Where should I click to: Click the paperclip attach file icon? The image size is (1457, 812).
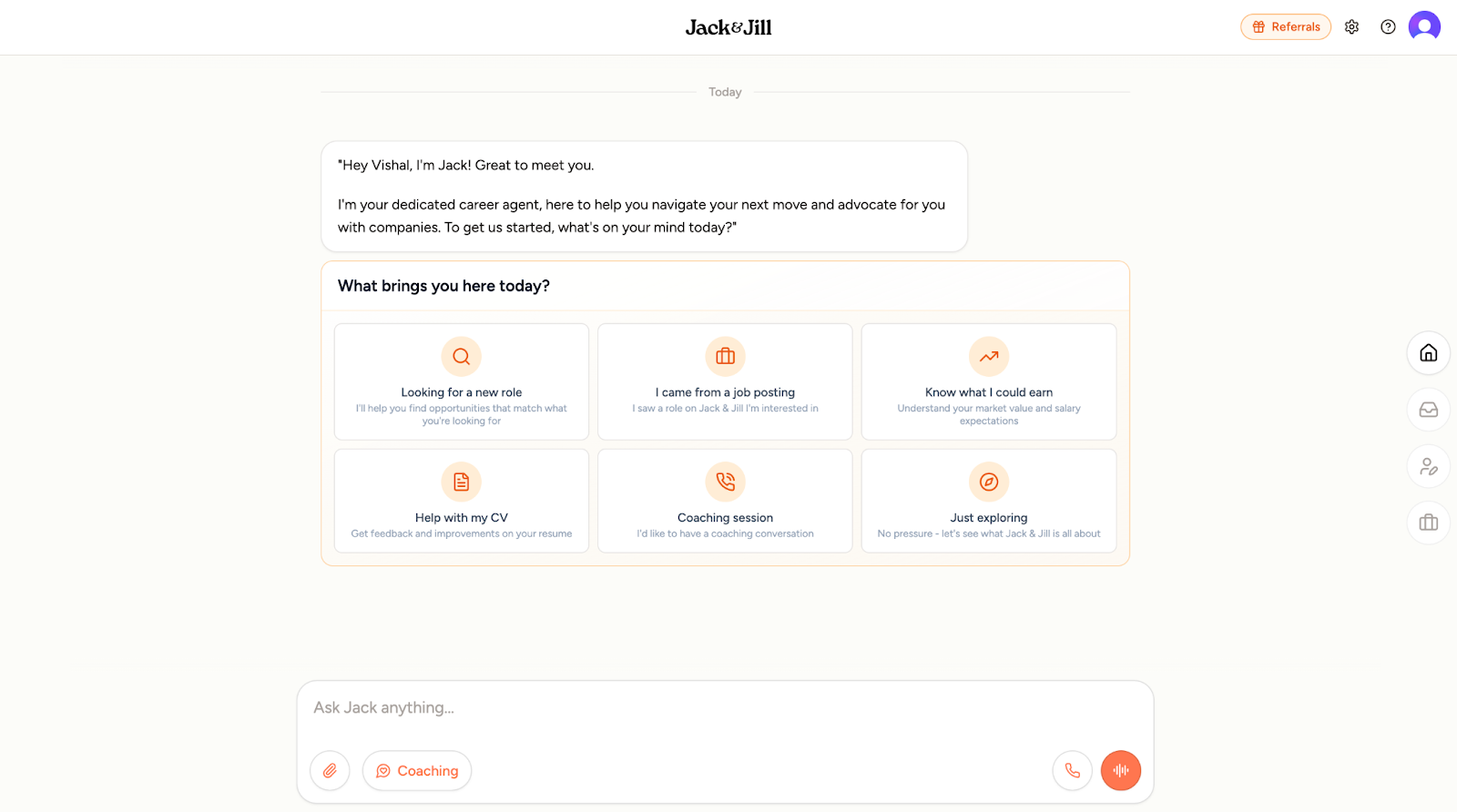point(330,771)
